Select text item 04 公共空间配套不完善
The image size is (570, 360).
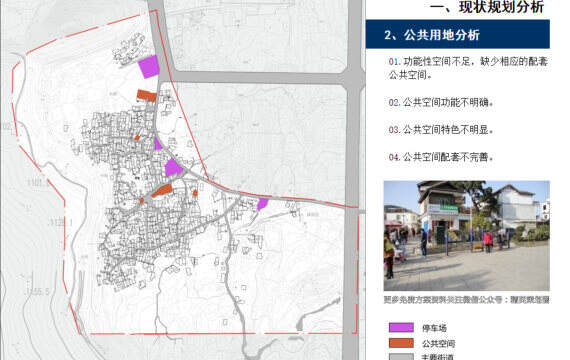[x=441, y=157]
